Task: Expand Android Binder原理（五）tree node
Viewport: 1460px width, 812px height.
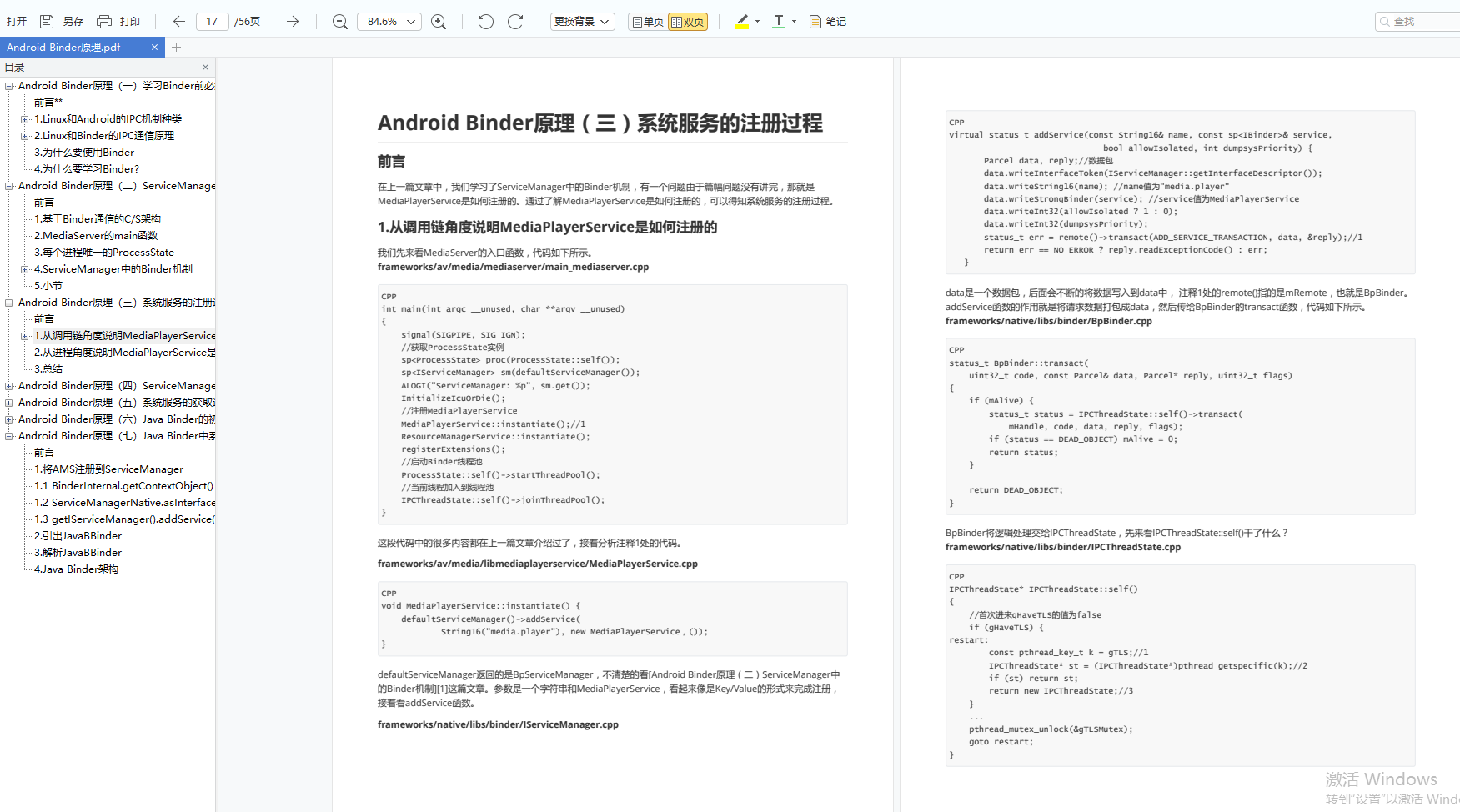Action: 8,403
